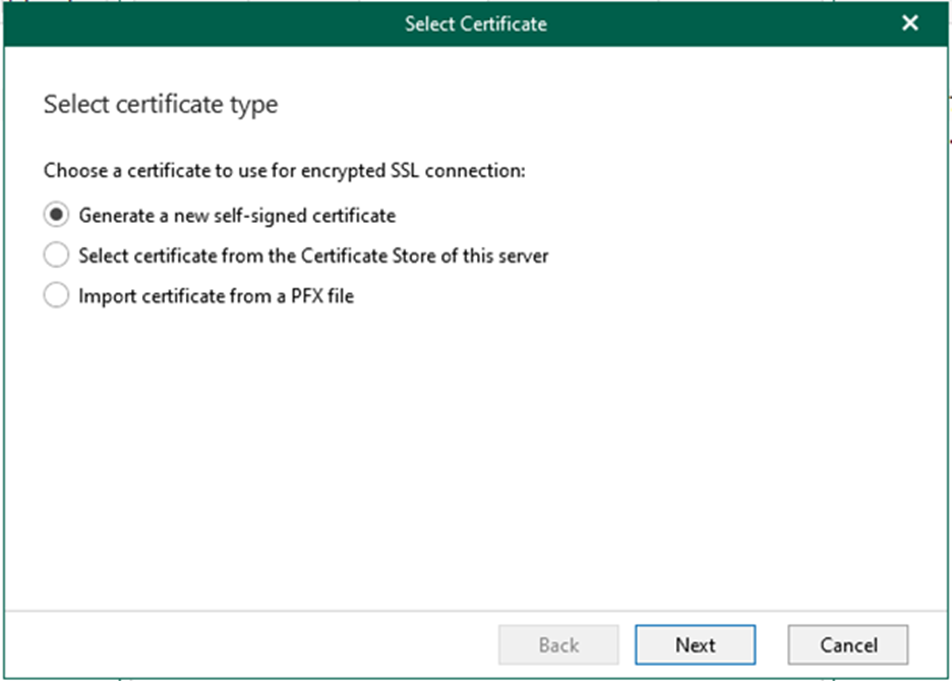952x681 pixels.
Task: Click the blank white area below the radio options
Action: point(475,450)
